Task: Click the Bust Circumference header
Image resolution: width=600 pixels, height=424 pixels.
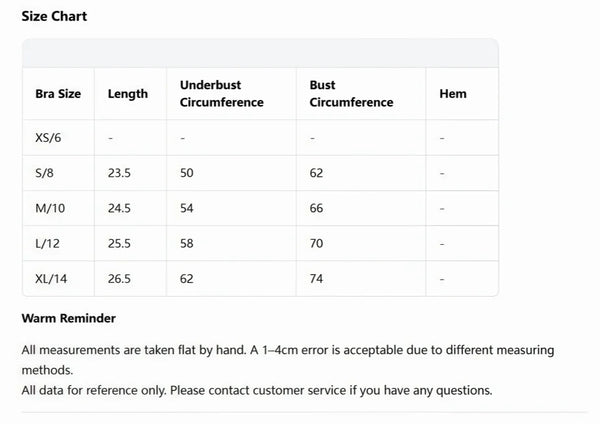Action: point(351,94)
